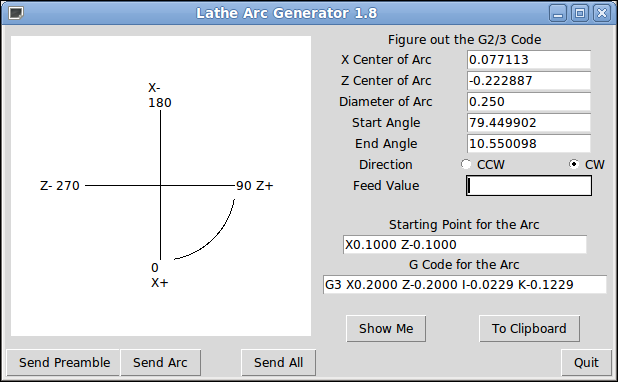
Task: Click the 'Lathe Arc Generator 1.8' window title
Action: [x=287, y=13]
